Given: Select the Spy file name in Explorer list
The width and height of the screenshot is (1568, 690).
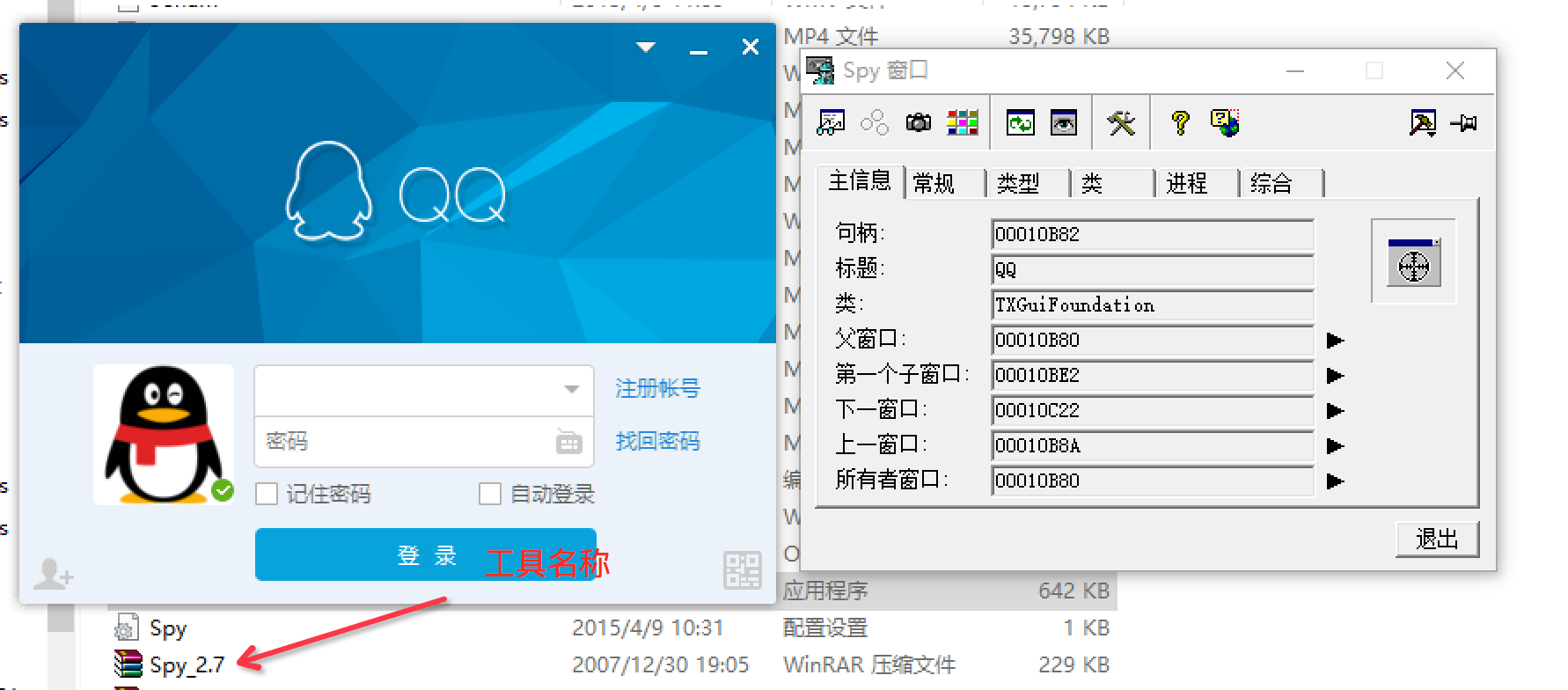Looking at the screenshot, I should pos(168,628).
